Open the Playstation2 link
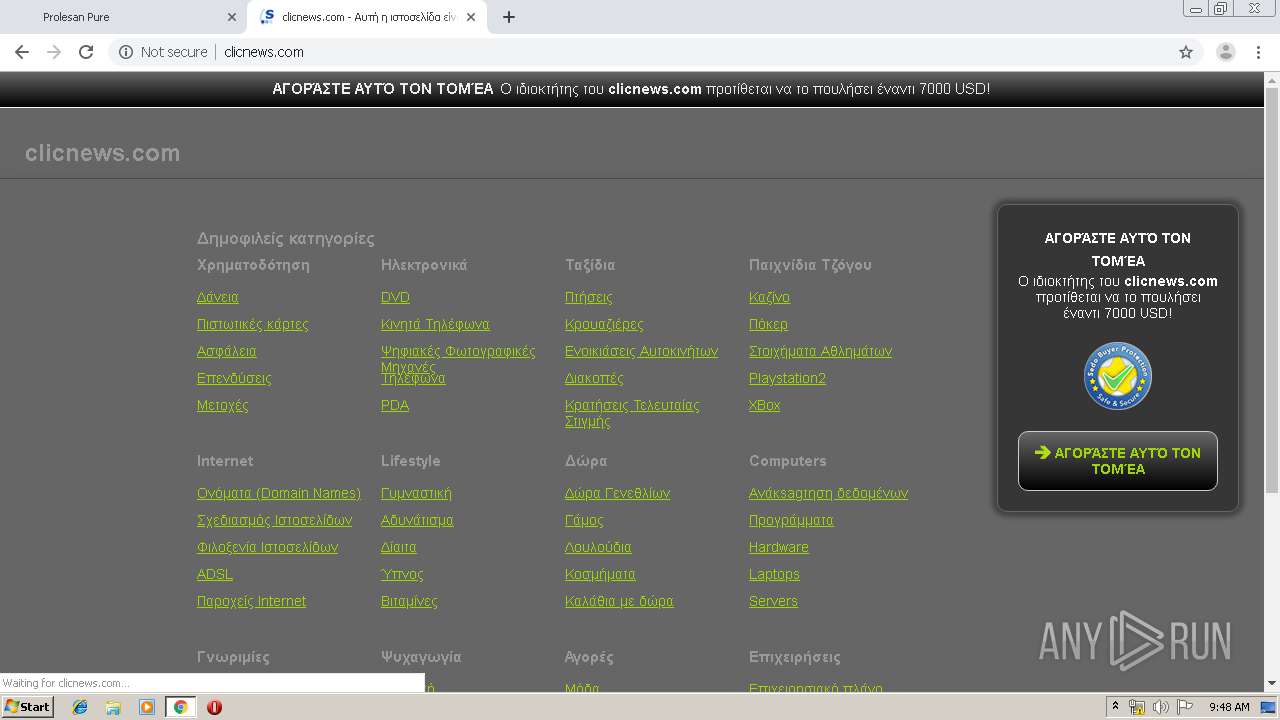Image resolution: width=1280 pixels, height=720 pixels. click(x=787, y=378)
